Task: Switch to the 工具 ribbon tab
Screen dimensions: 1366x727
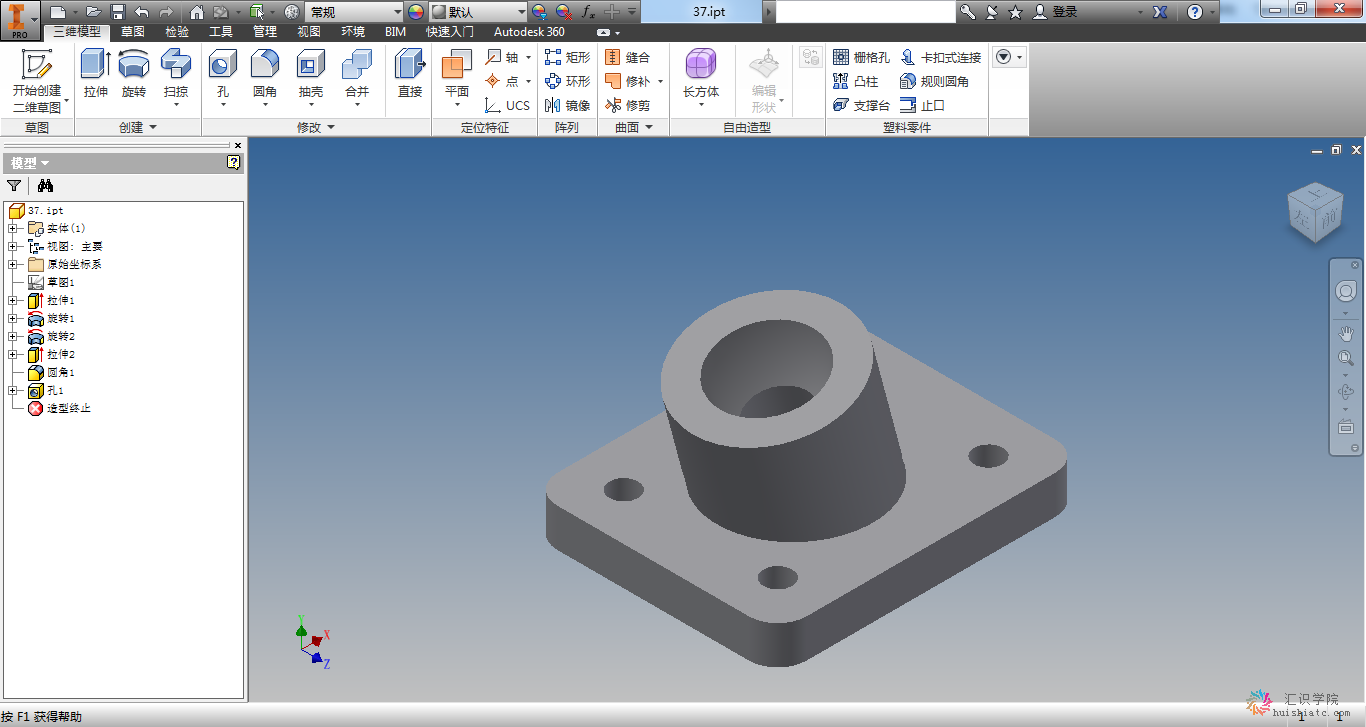Action: pyautogui.click(x=221, y=31)
